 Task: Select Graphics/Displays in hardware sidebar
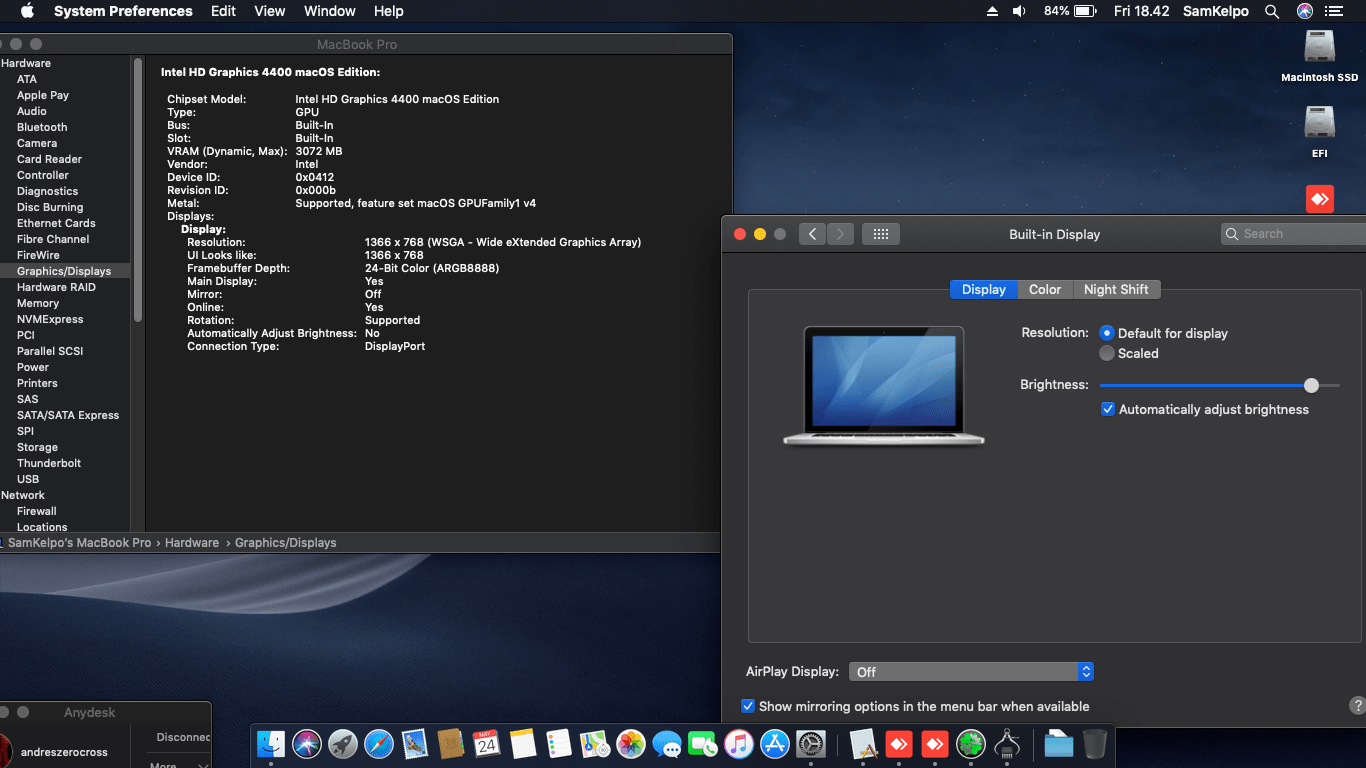point(65,271)
